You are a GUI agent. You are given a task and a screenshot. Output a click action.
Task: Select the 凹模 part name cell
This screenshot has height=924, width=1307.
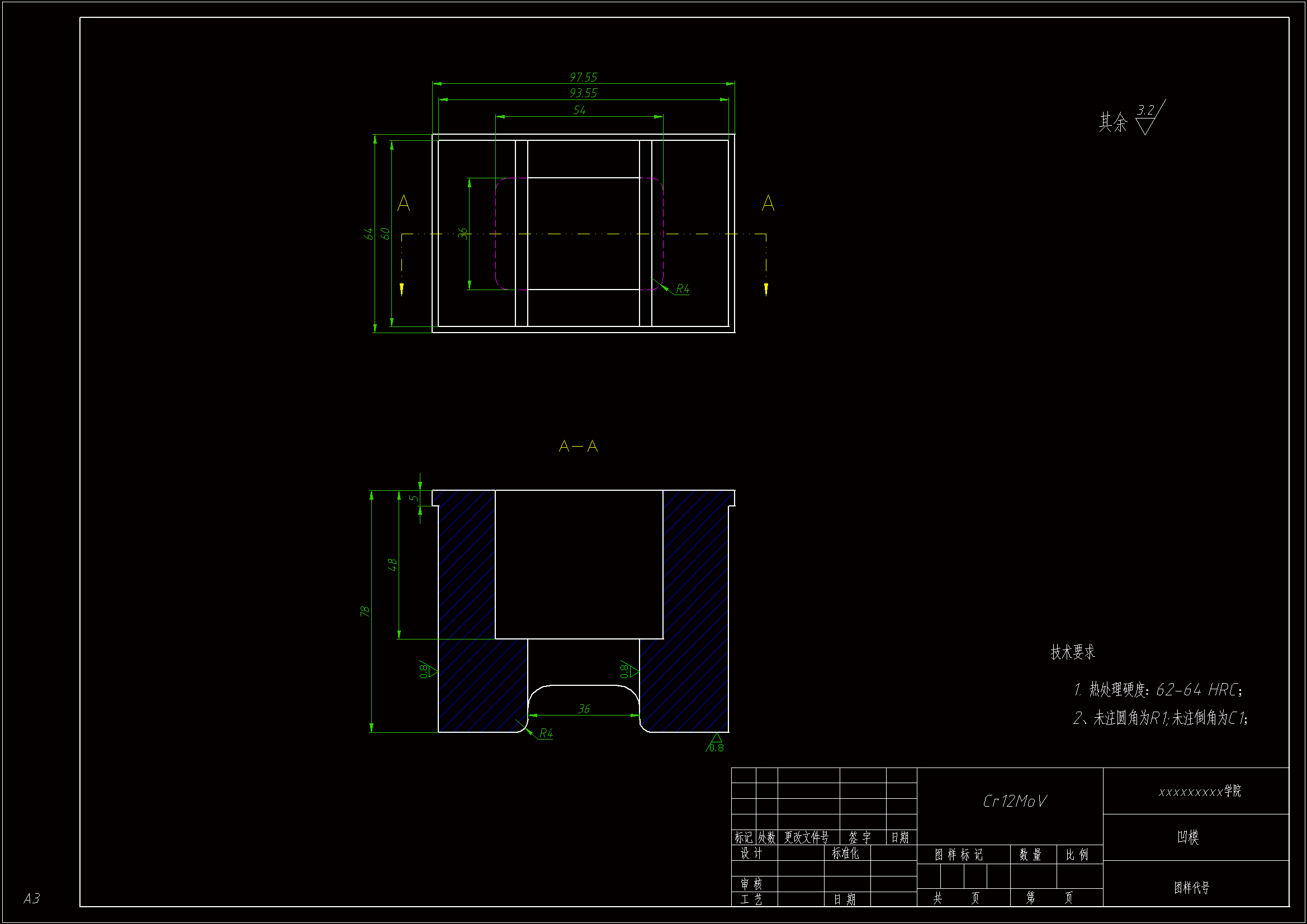click(1188, 837)
